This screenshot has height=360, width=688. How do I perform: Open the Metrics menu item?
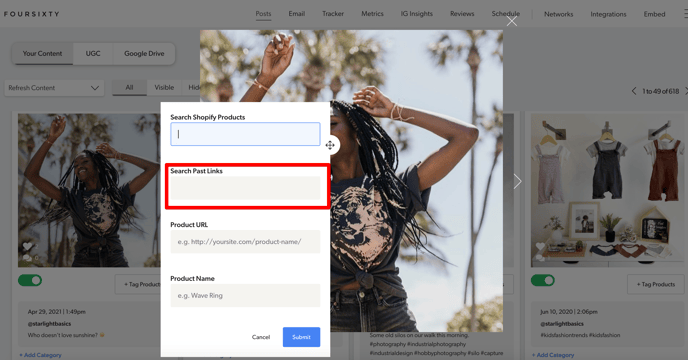tap(373, 14)
